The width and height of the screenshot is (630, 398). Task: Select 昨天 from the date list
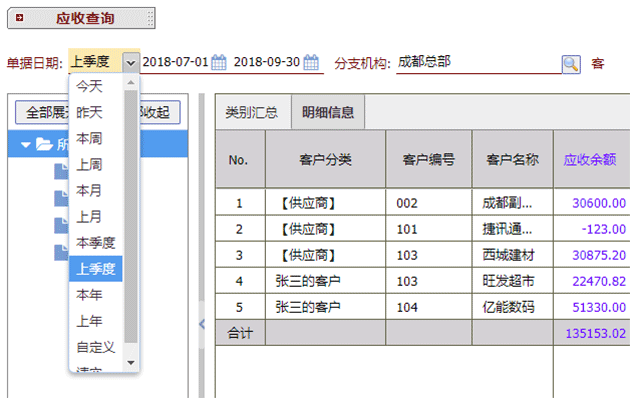(96, 112)
